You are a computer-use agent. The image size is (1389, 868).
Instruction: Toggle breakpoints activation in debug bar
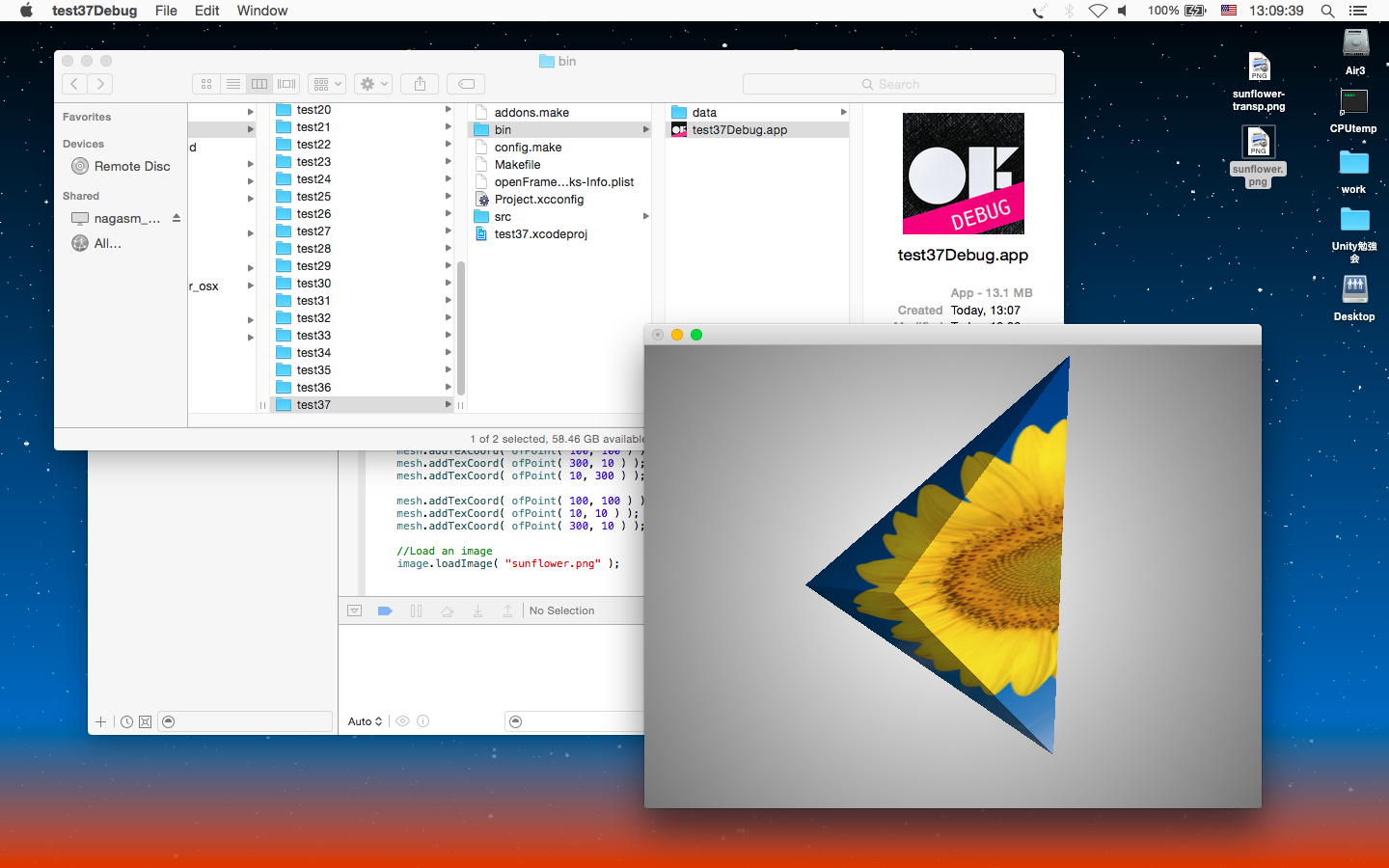385,610
